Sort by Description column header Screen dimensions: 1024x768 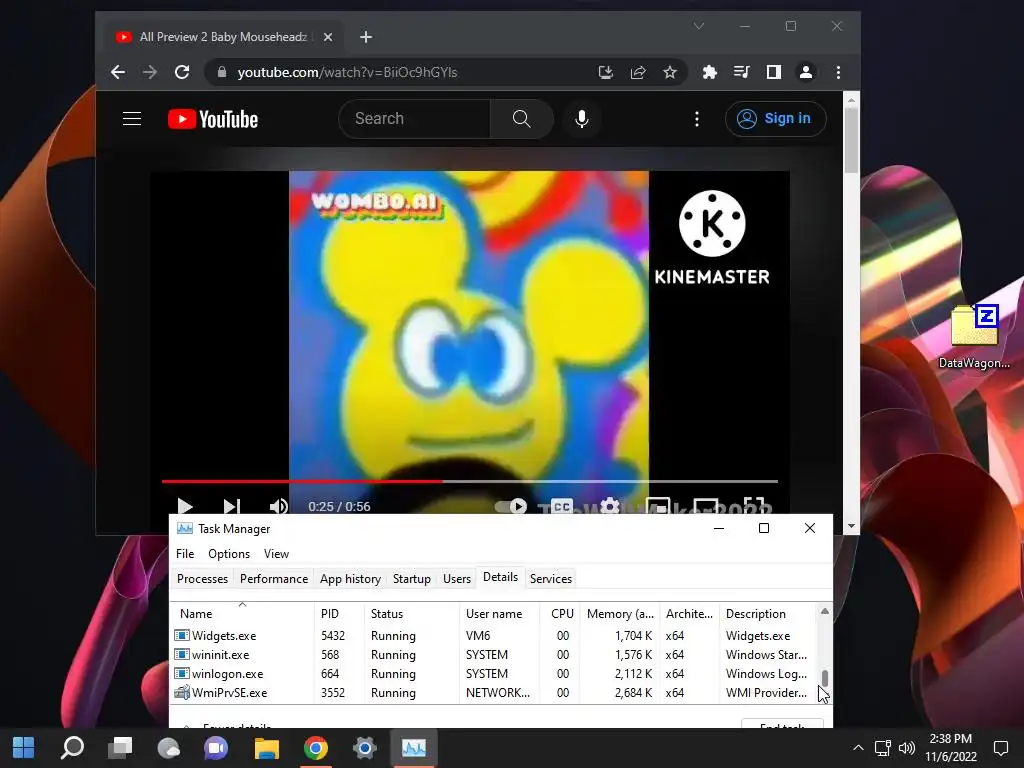(x=767, y=614)
